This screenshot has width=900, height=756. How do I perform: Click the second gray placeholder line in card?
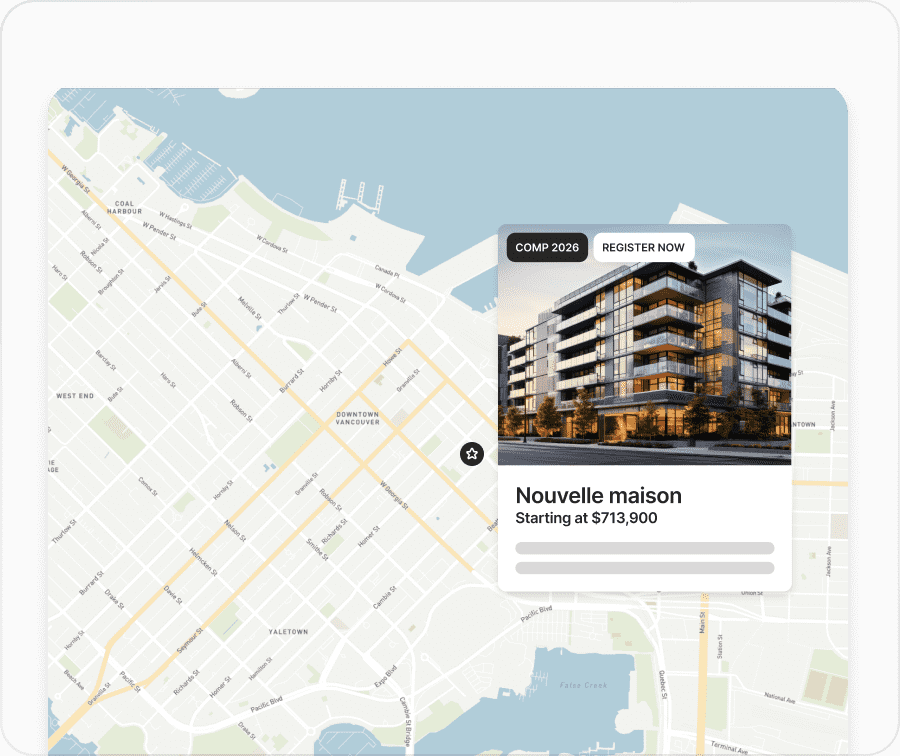click(x=645, y=568)
